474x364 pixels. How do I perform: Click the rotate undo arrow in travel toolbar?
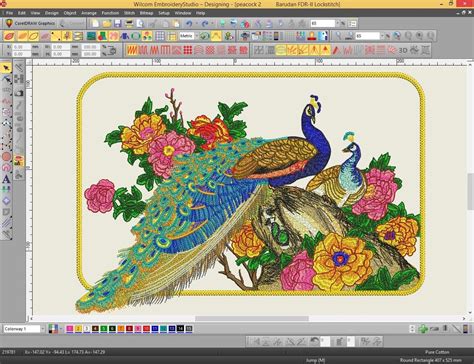[x=314, y=341]
